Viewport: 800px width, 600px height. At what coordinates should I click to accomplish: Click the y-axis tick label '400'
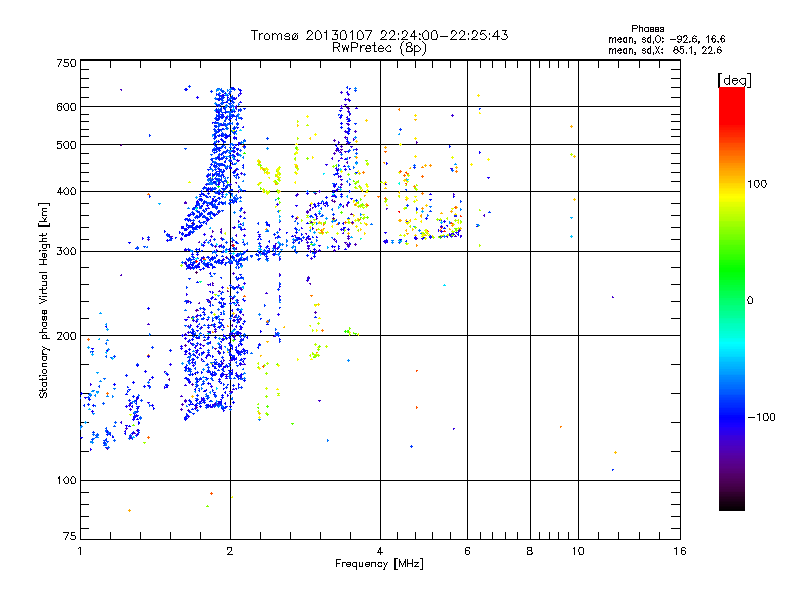[66, 192]
